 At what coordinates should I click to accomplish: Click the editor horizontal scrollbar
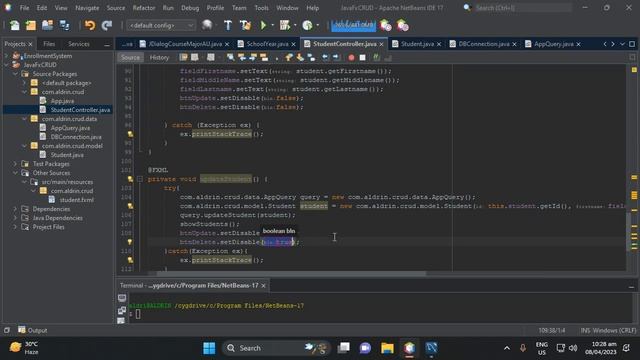click(291, 273)
